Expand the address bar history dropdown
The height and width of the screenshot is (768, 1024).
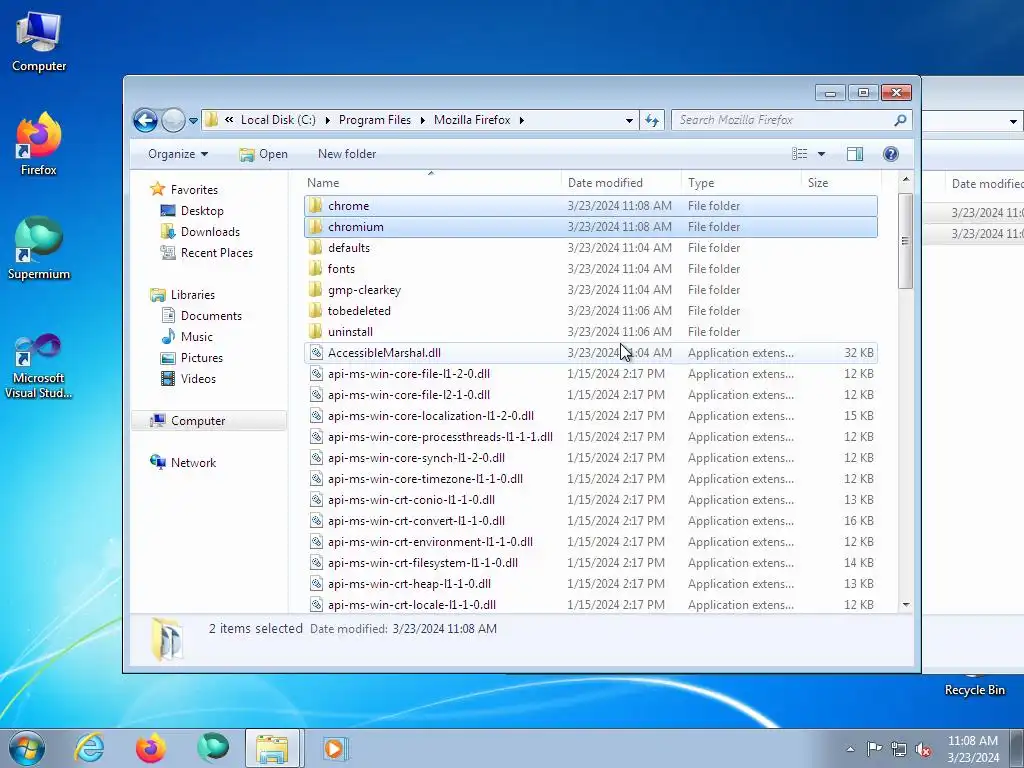click(x=629, y=120)
